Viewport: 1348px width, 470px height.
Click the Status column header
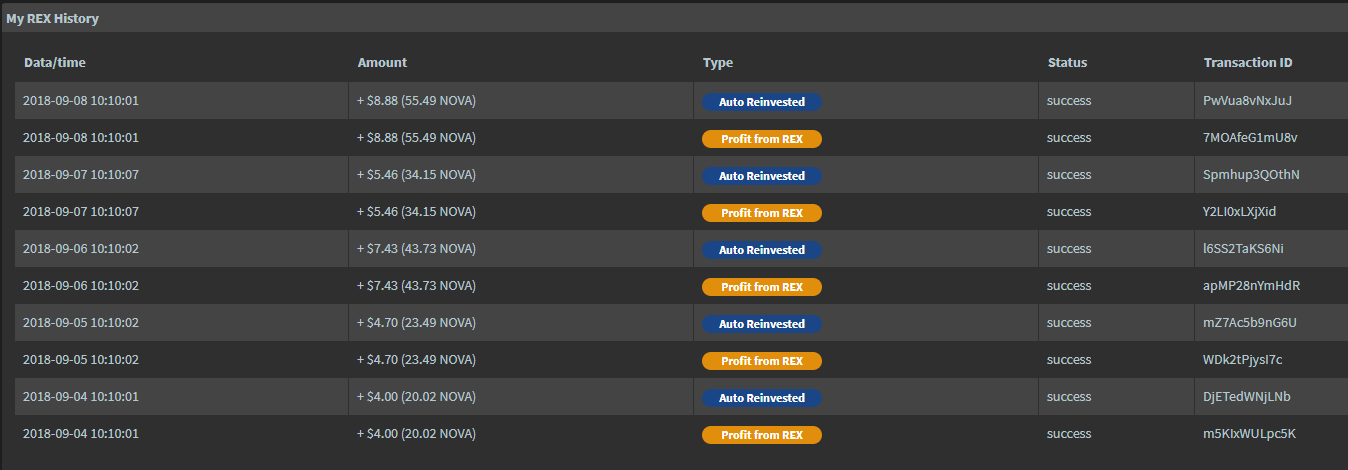tap(1067, 63)
